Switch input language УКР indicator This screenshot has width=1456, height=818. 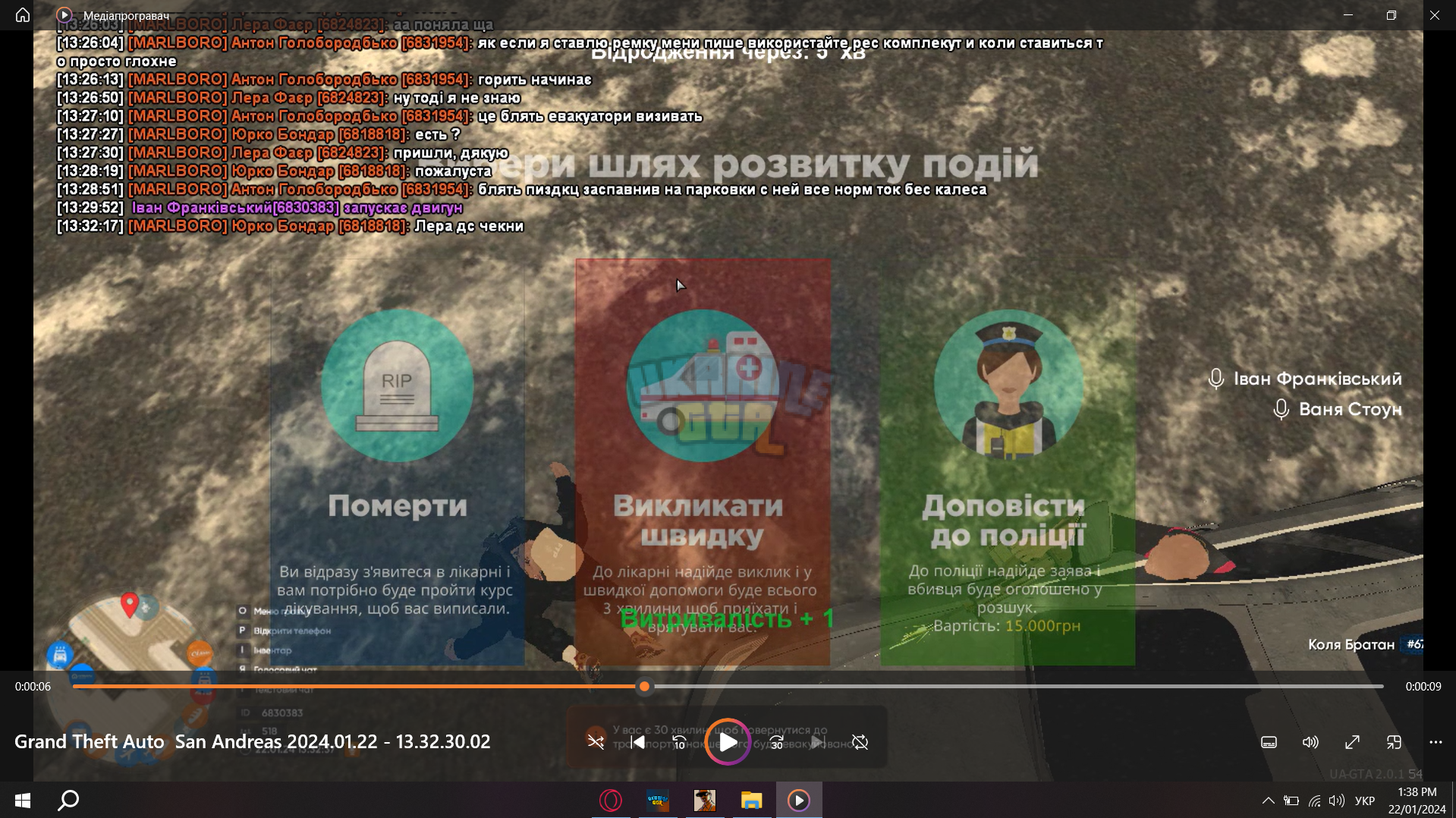click(1365, 801)
